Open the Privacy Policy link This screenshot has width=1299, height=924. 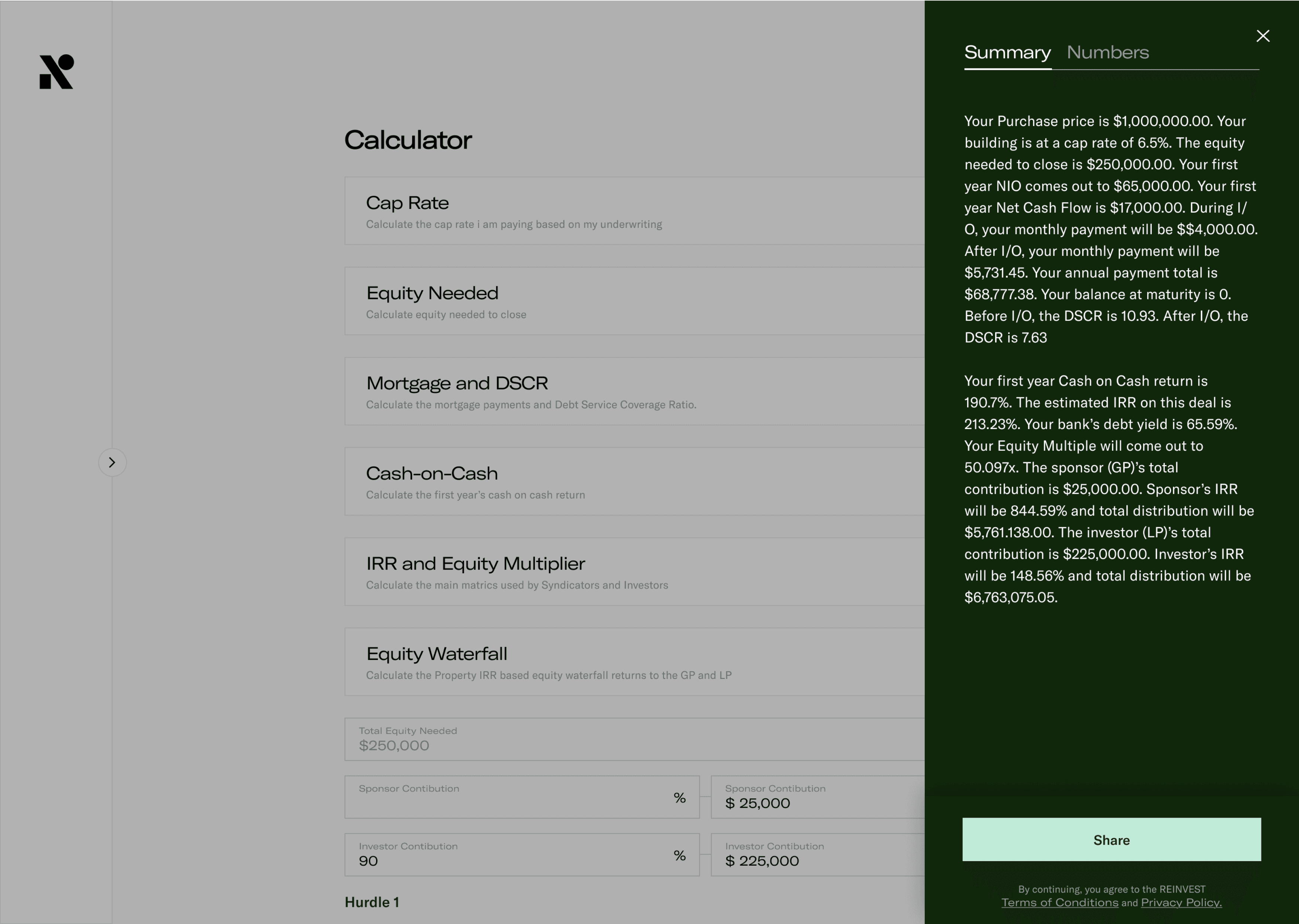1181,903
